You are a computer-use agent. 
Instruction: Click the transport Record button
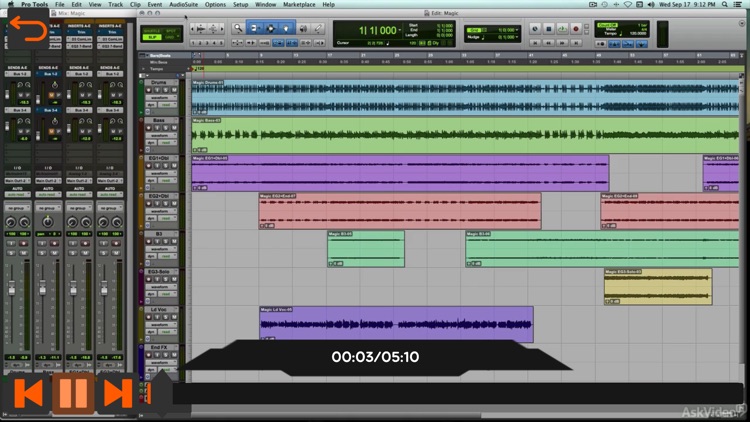click(x=576, y=29)
